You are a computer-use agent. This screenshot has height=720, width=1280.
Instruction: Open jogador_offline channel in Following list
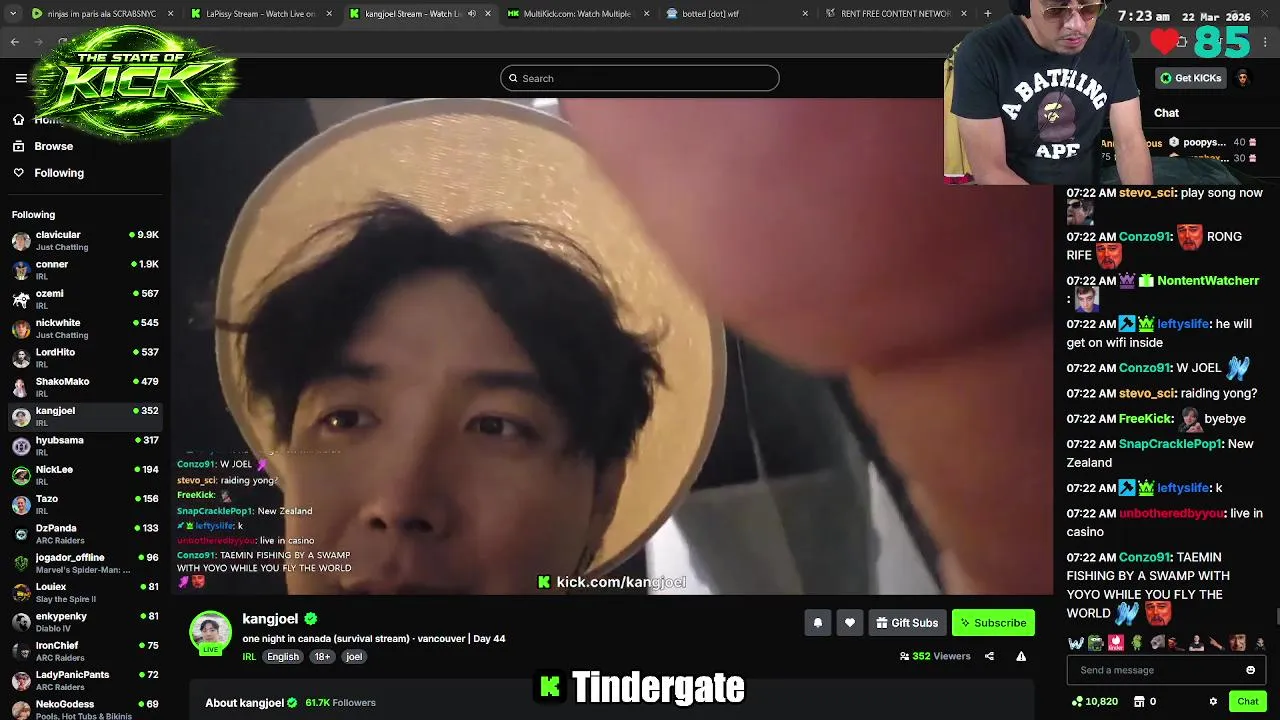click(85, 563)
